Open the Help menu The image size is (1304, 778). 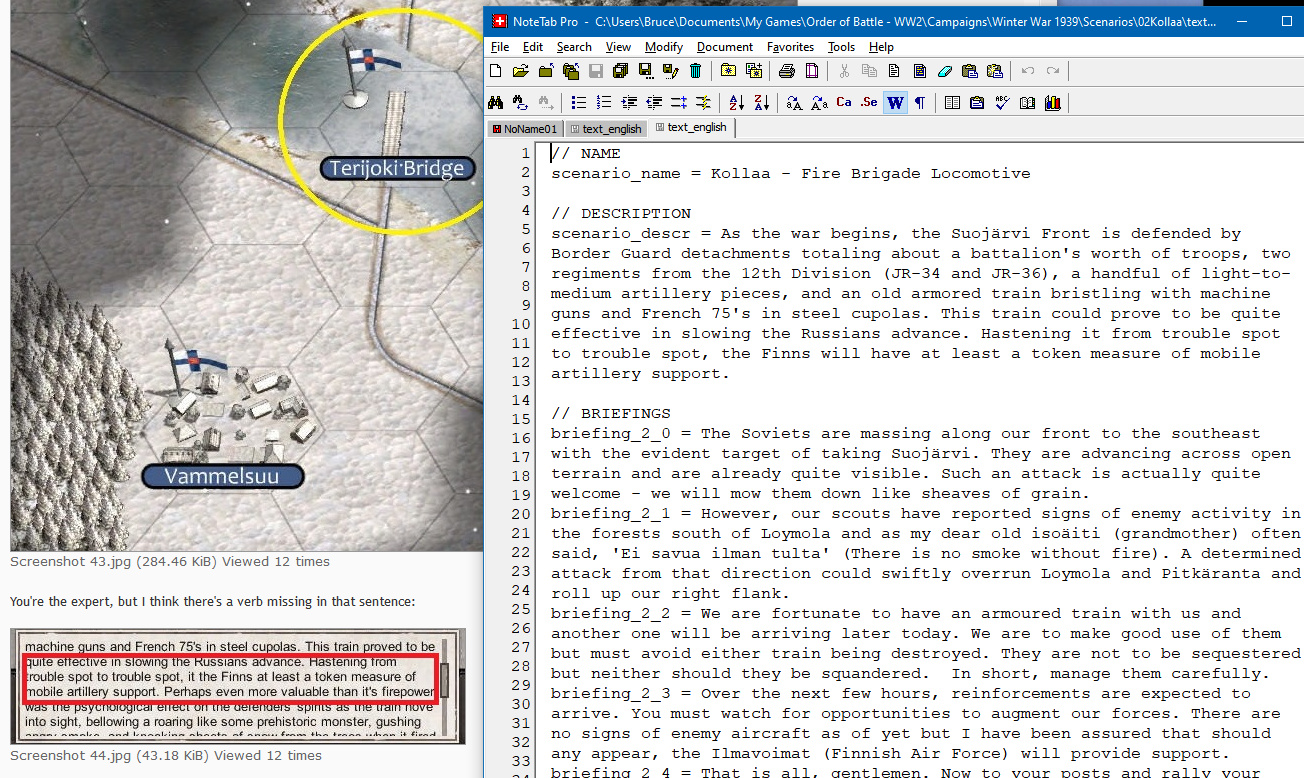[x=881, y=47]
